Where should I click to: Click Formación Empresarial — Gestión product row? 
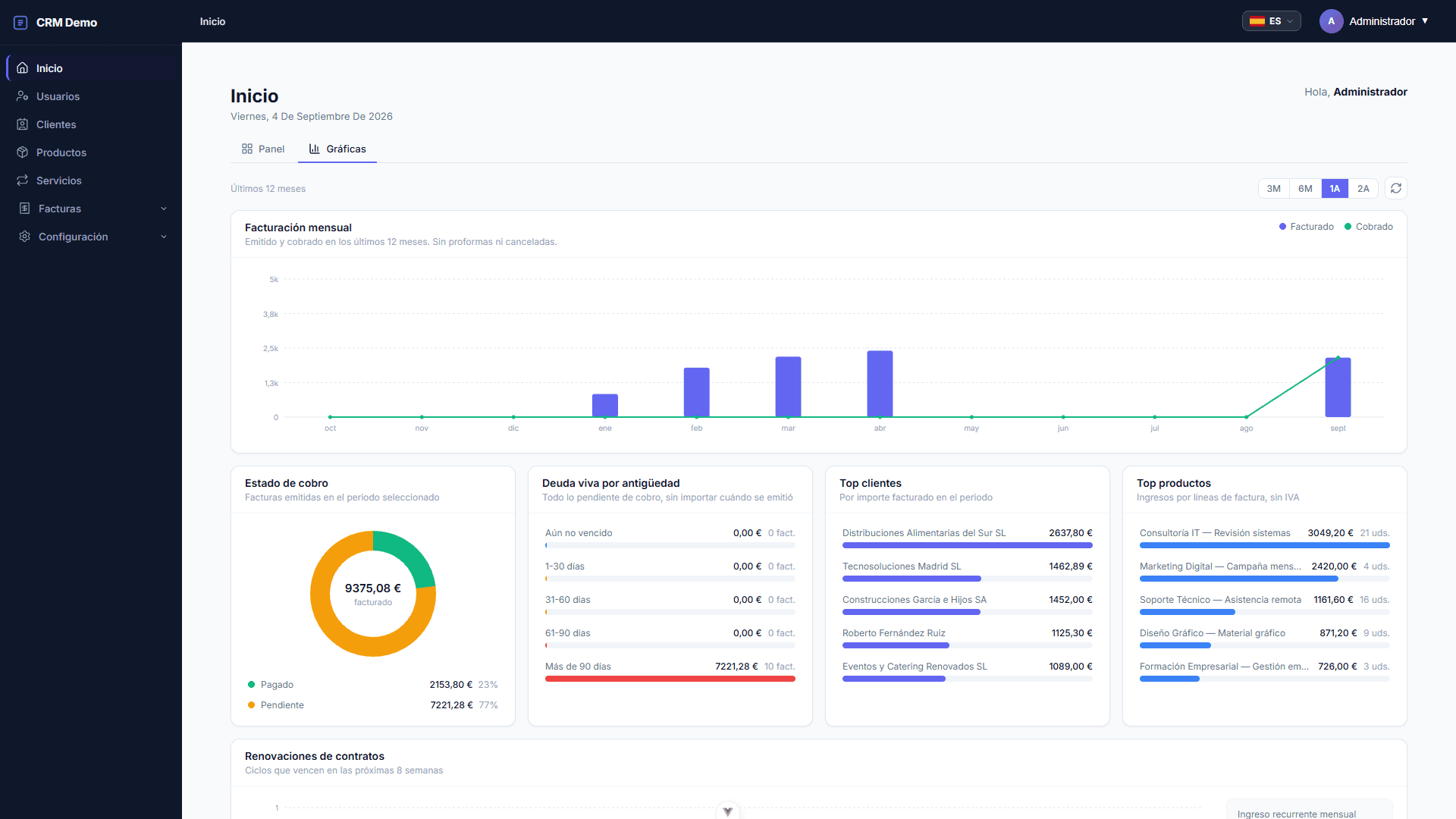pyautogui.click(x=1264, y=671)
